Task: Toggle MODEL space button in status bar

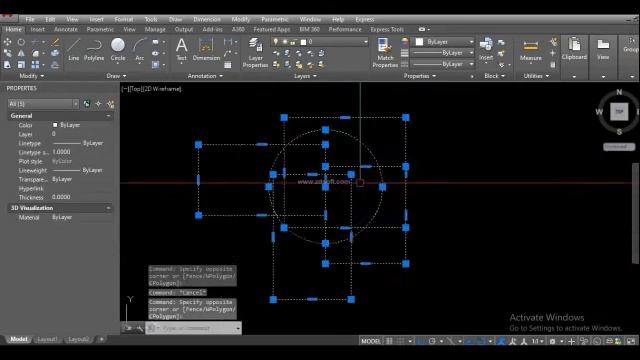Action: 371,341
